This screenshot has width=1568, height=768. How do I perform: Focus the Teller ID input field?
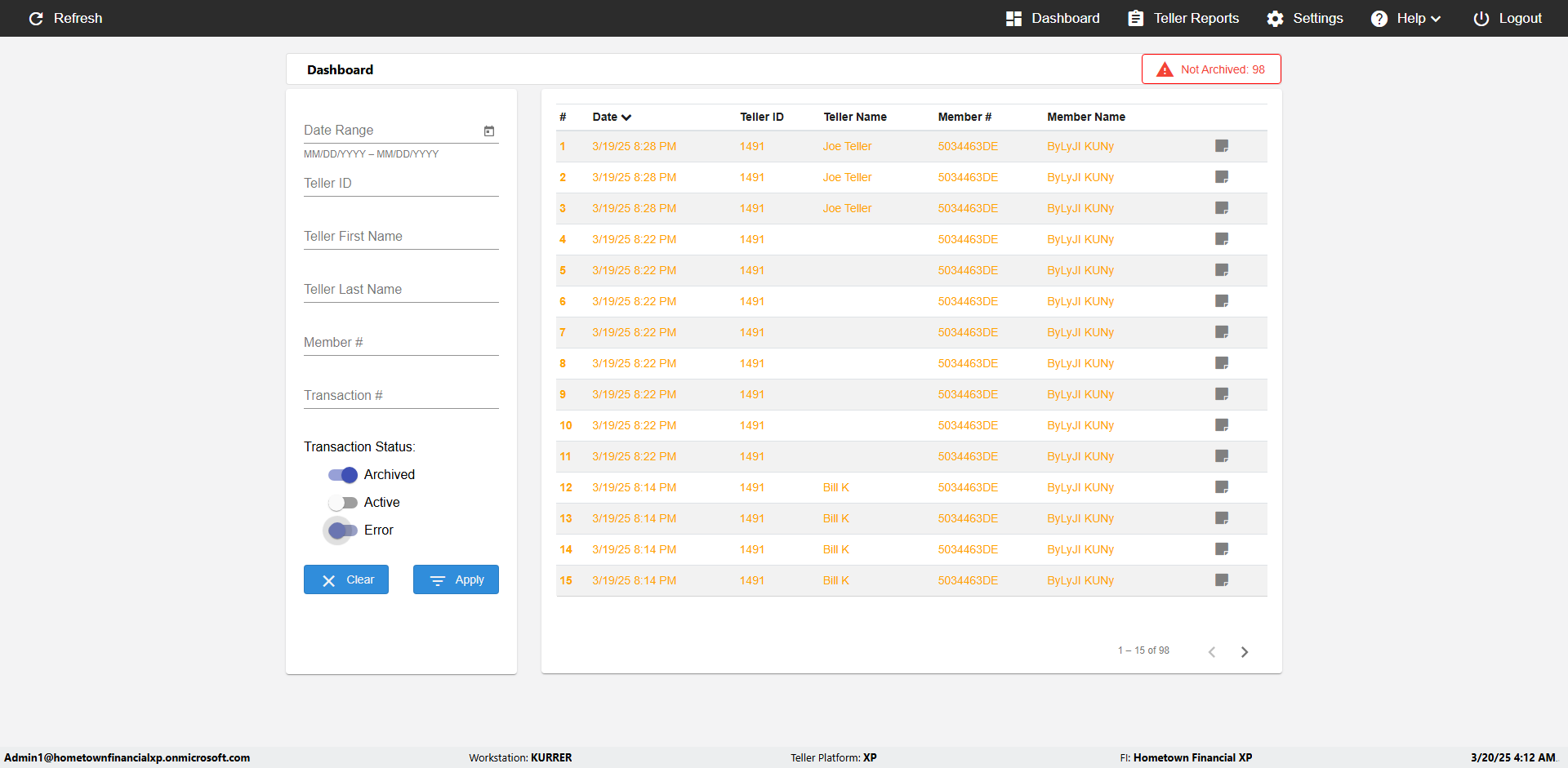[401, 184]
